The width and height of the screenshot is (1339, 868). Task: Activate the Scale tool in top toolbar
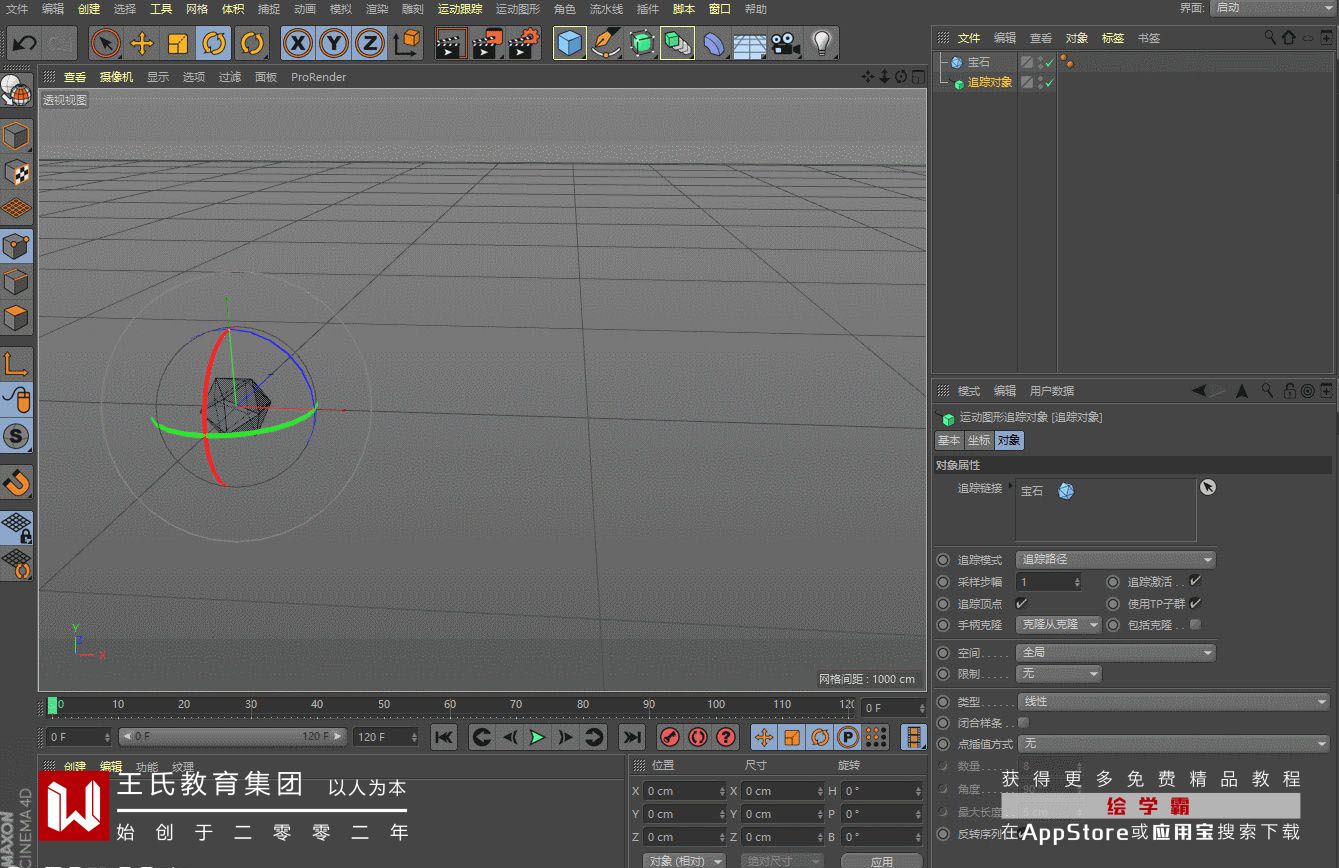178,43
